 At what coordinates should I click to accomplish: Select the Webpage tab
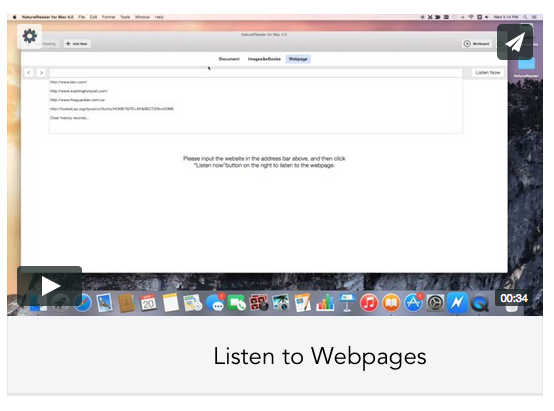point(298,59)
